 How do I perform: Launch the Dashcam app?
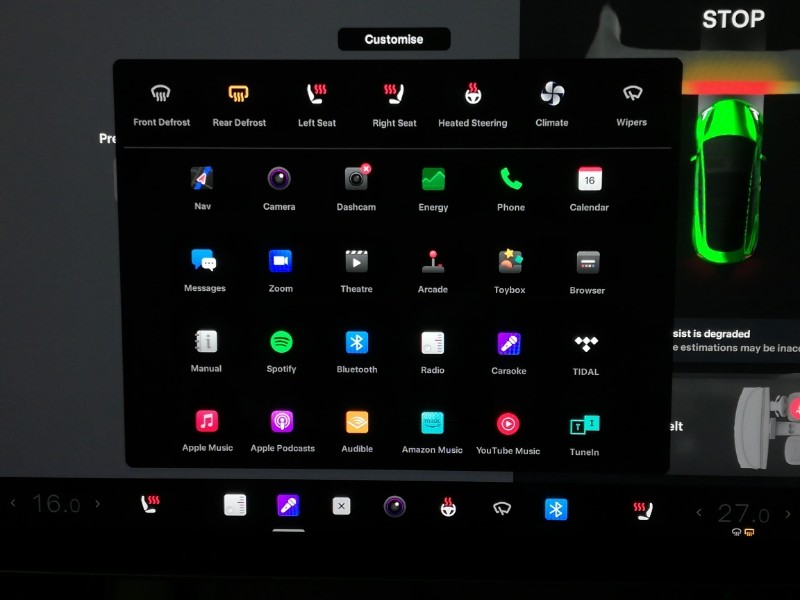356,180
